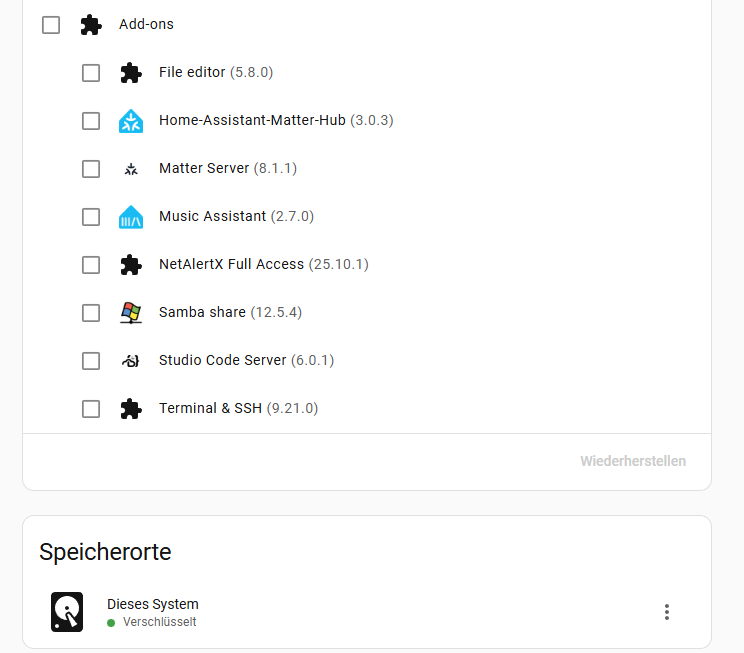
Task: Select the Terminal & SSH checkbox
Action: point(91,409)
